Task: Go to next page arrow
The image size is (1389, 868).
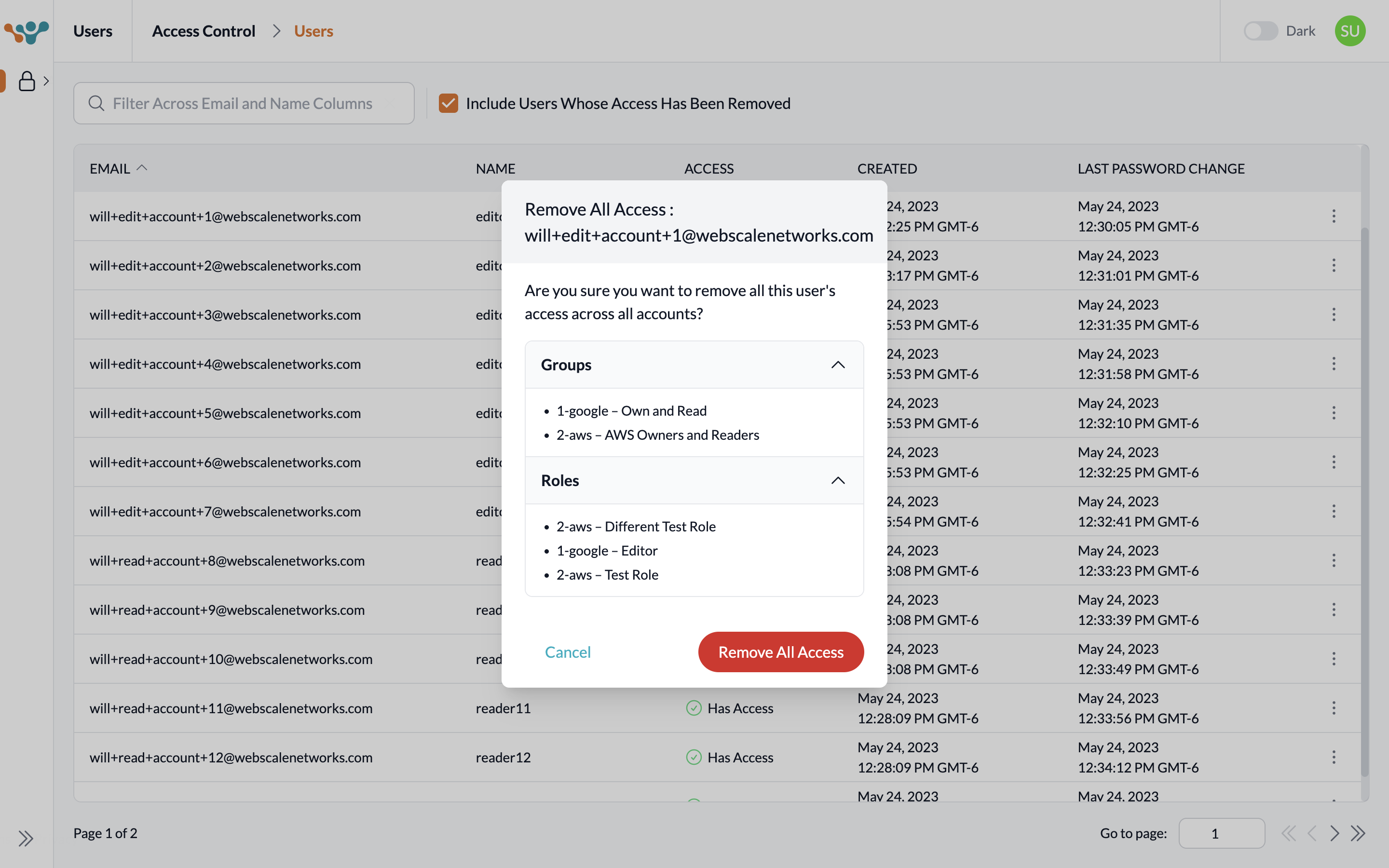Action: (x=1335, y=833)
